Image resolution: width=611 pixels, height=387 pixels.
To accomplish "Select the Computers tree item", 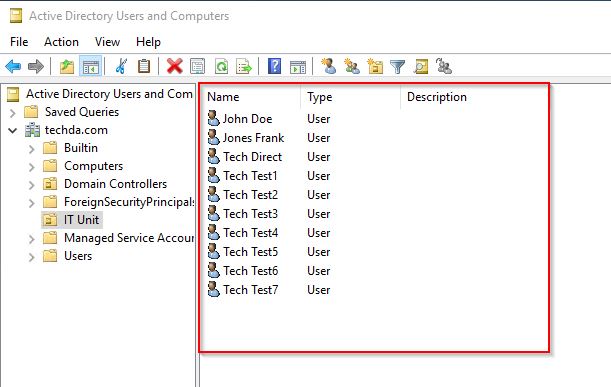I will [94, 166].
